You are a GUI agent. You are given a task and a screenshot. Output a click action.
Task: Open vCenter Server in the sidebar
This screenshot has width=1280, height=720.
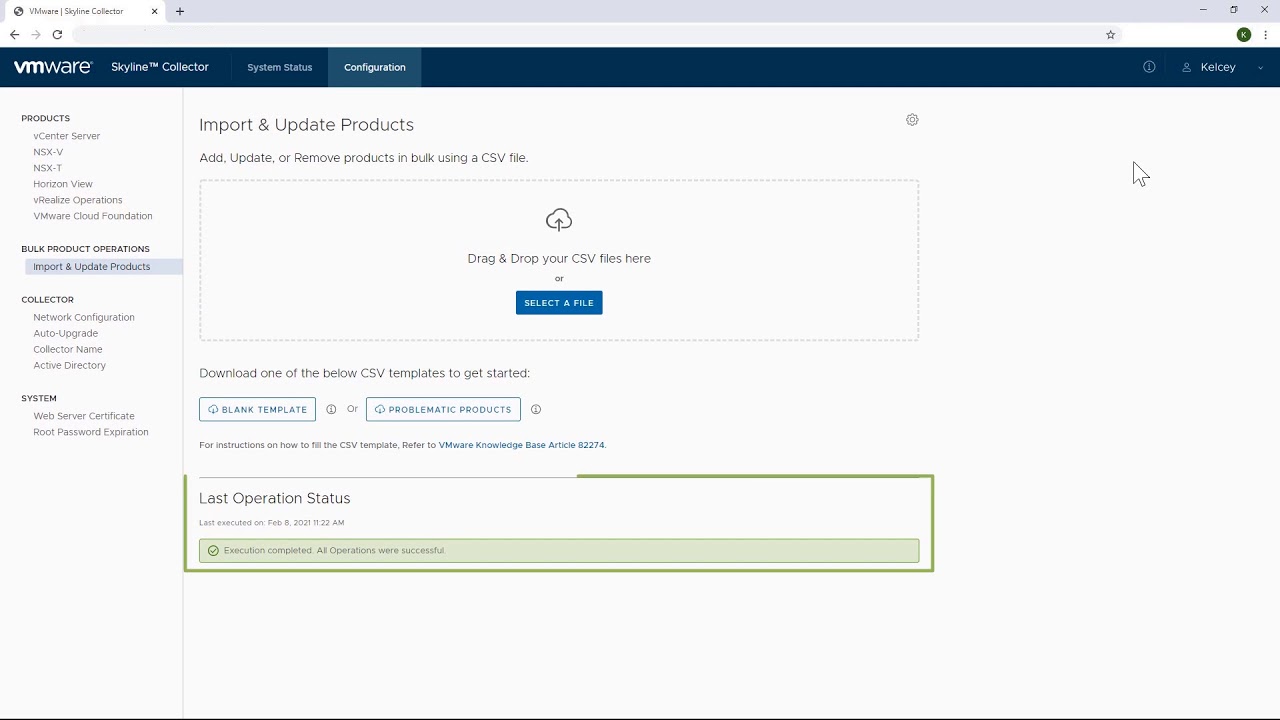67,136
